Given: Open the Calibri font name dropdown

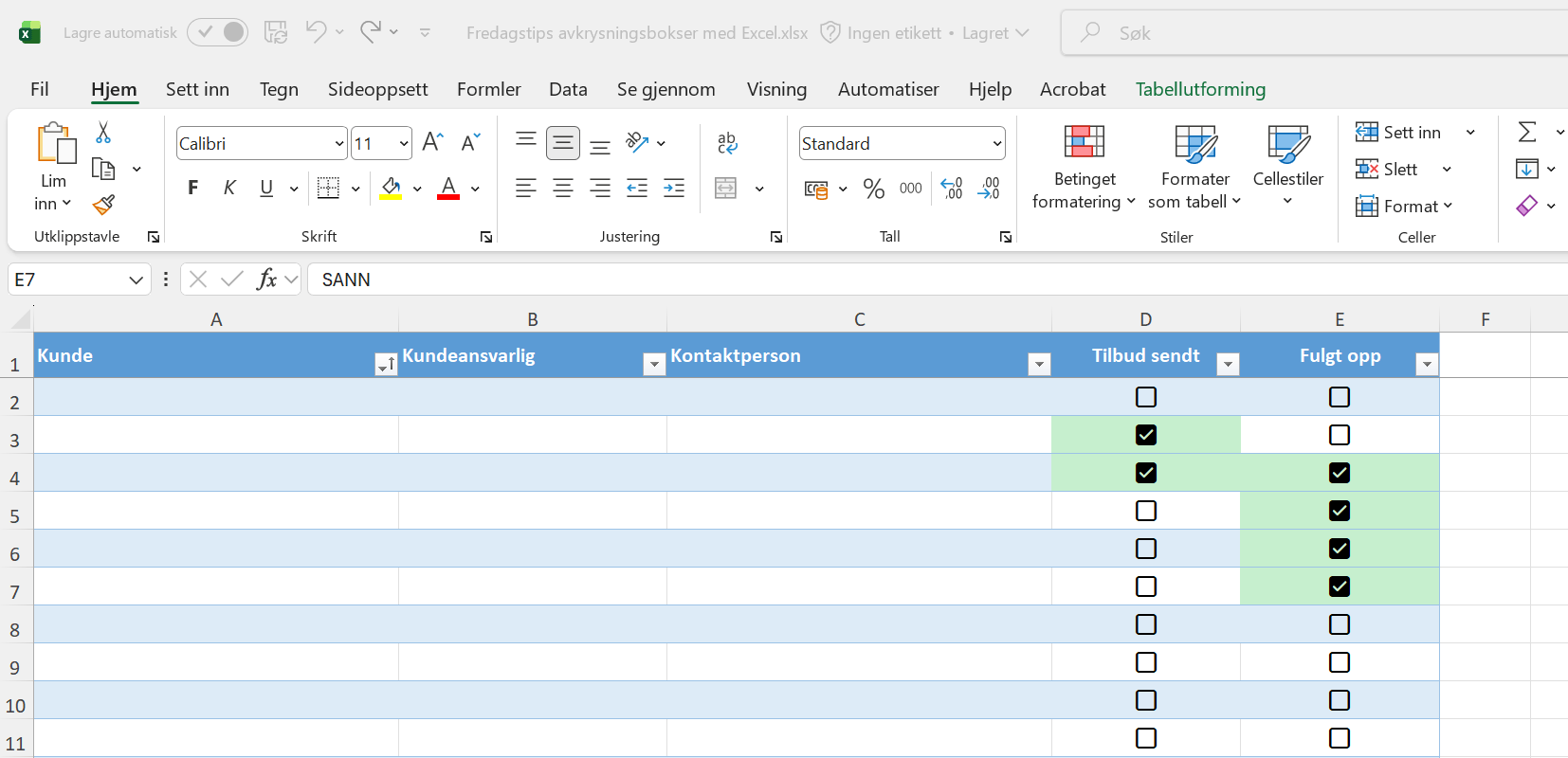Looking at the screenshot, I should 339,144.
